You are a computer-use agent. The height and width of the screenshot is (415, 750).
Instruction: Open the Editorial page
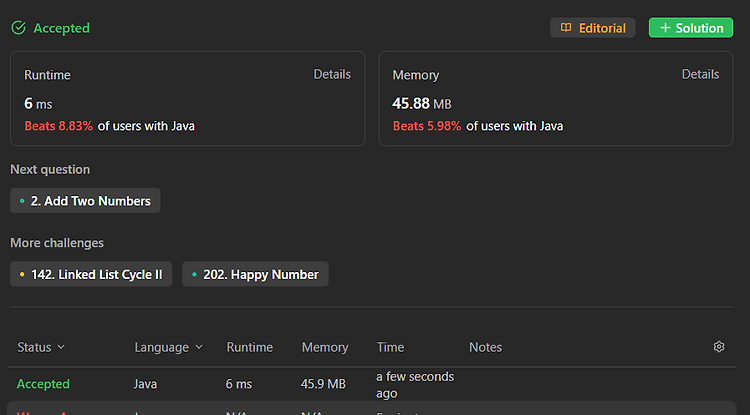[x=593, y=28]
